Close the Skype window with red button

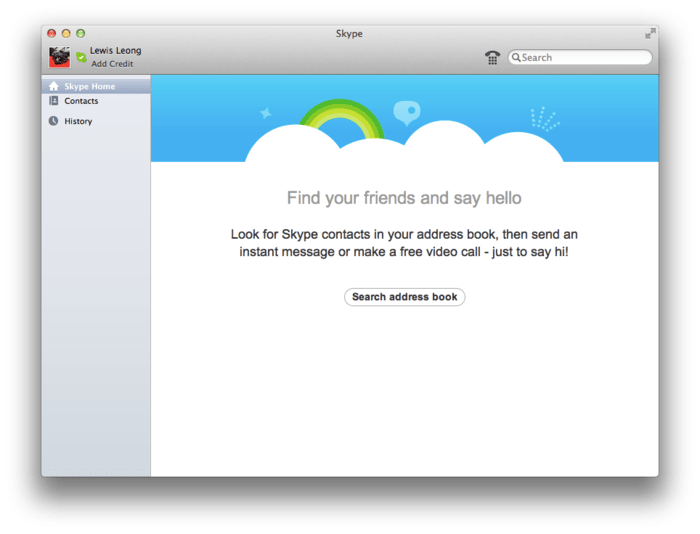tap(52, 33)
